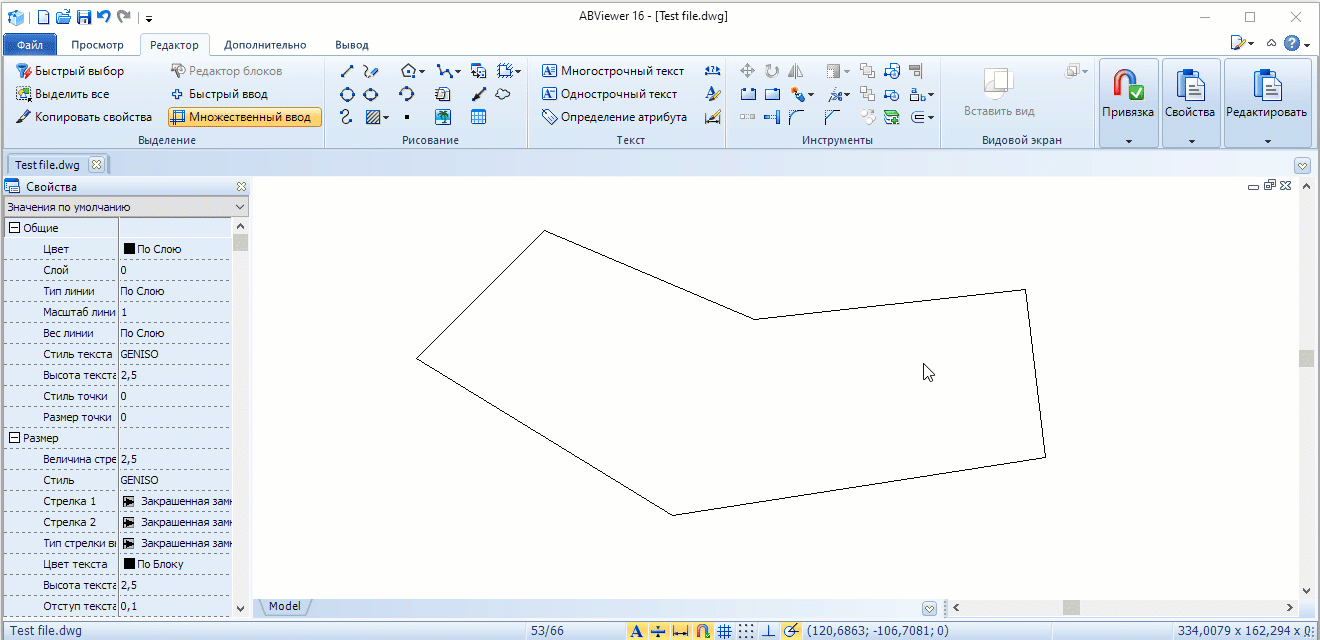The image size is (1320, 640).
Task: Click the Многострочный текст button
Action: click(612, 71)
